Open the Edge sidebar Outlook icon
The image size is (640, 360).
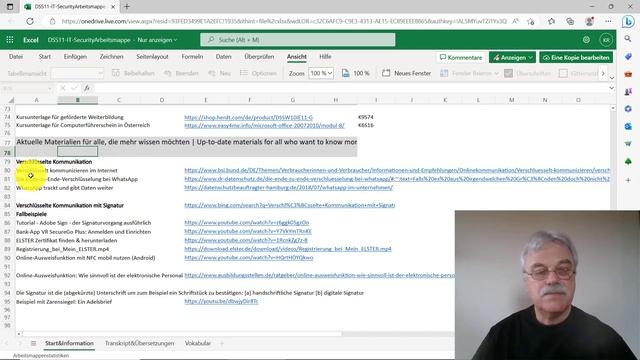[628, 127]
